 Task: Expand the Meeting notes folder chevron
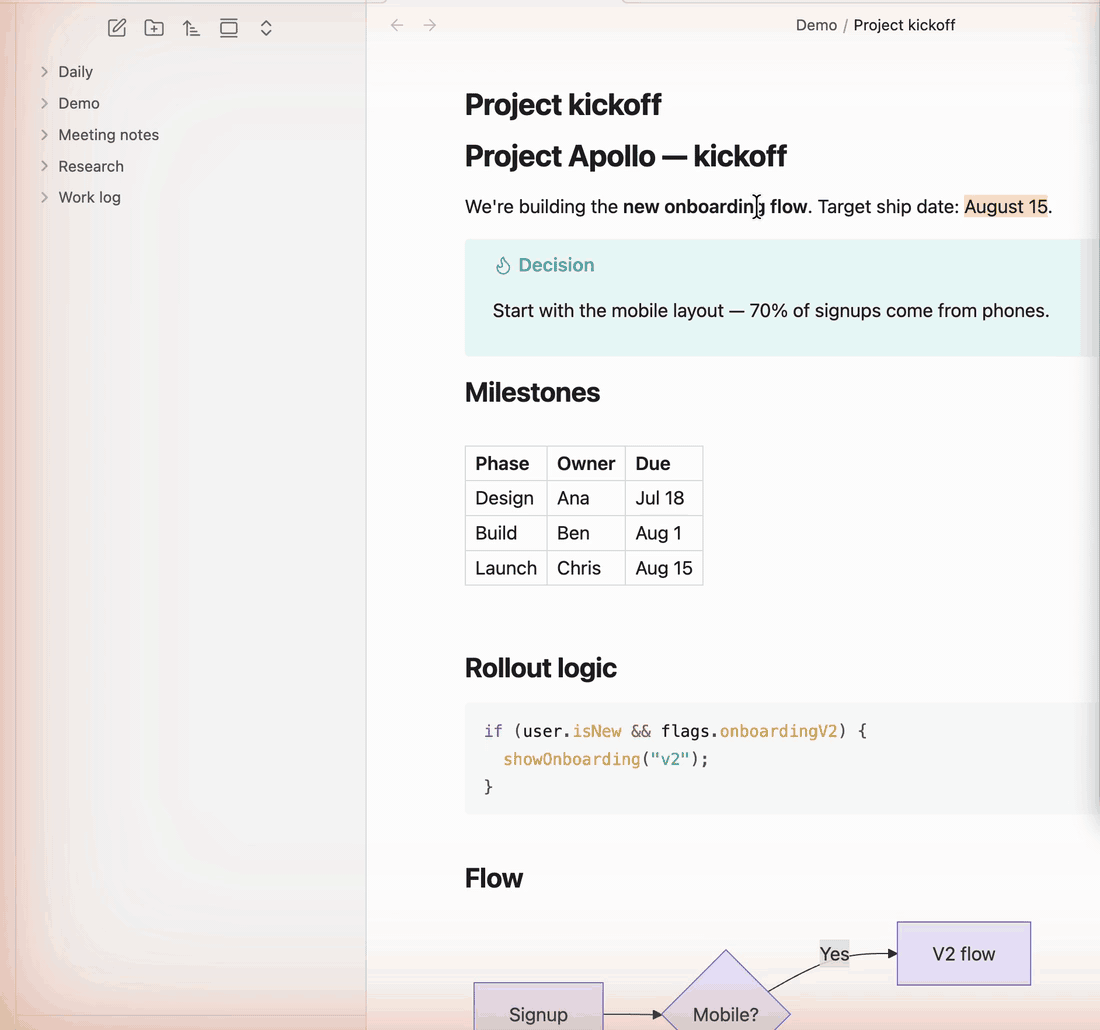point(44,135)
